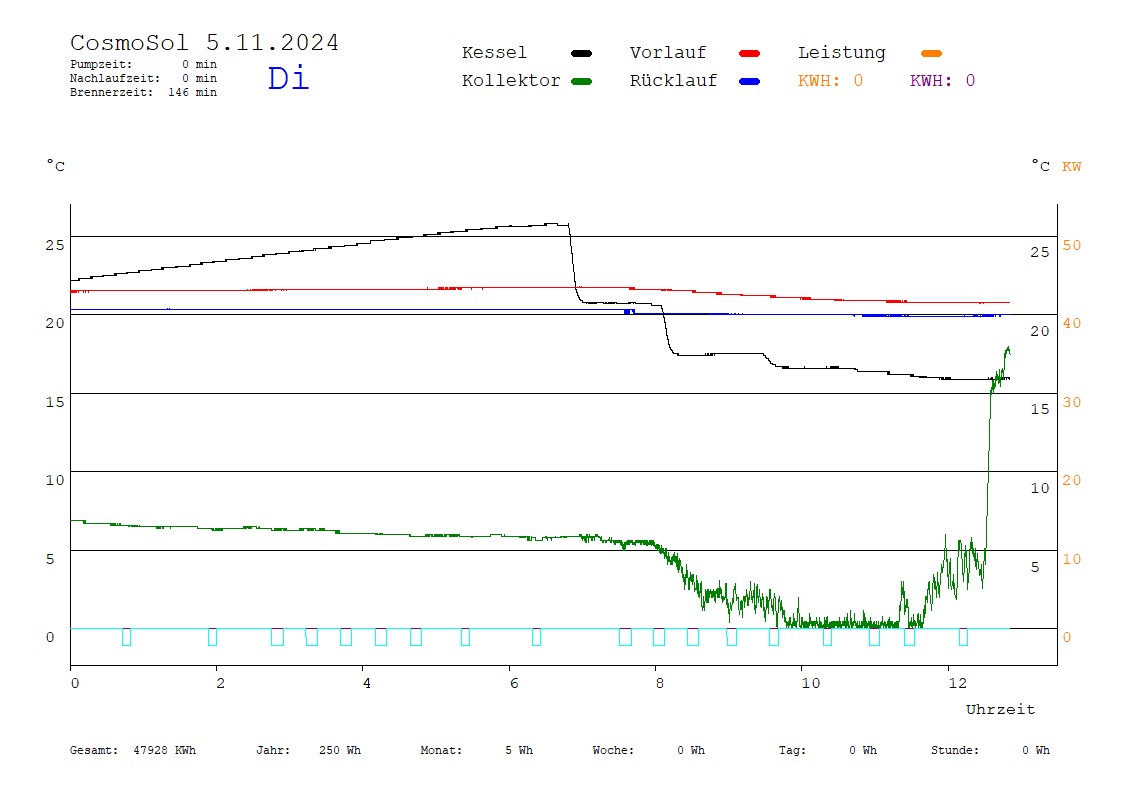The image size is (1148, 812).
Task: Select the "Brennerzeit:" label
Action: pyautogui.click(x=111, y=92)
